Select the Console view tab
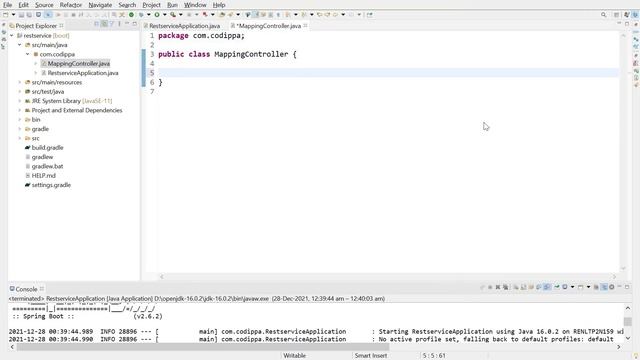The image size is (640, 360). pos(27,289)
